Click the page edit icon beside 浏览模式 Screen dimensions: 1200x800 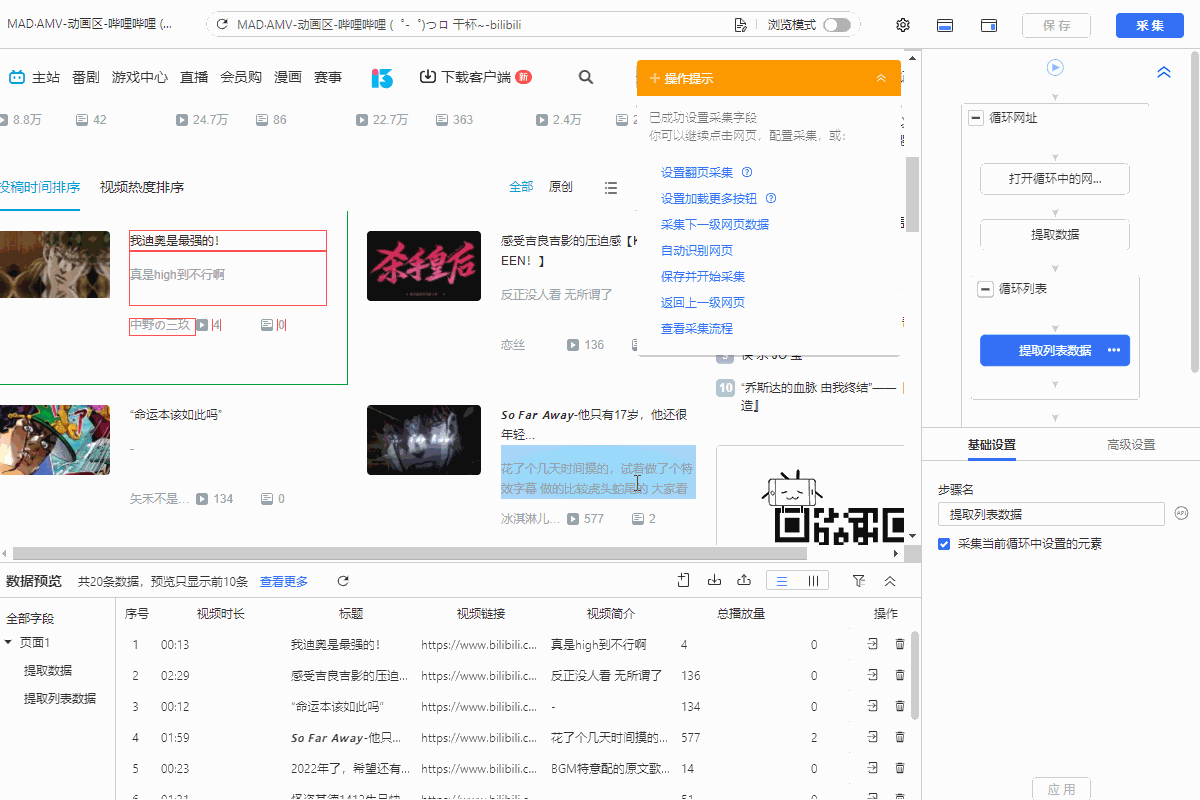point(740,25)
